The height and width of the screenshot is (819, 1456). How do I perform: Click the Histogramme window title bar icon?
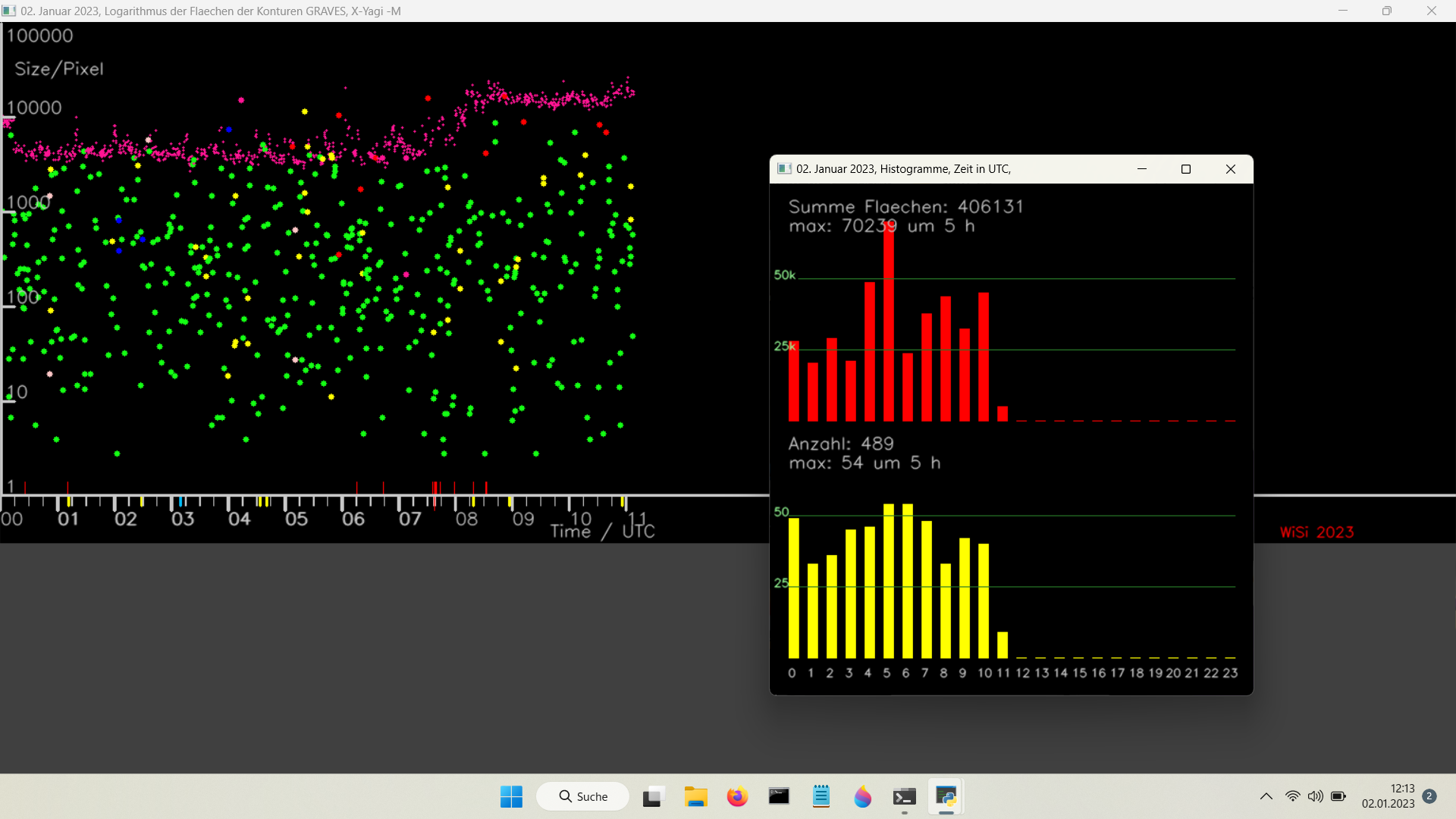click(x=785, y=169)
